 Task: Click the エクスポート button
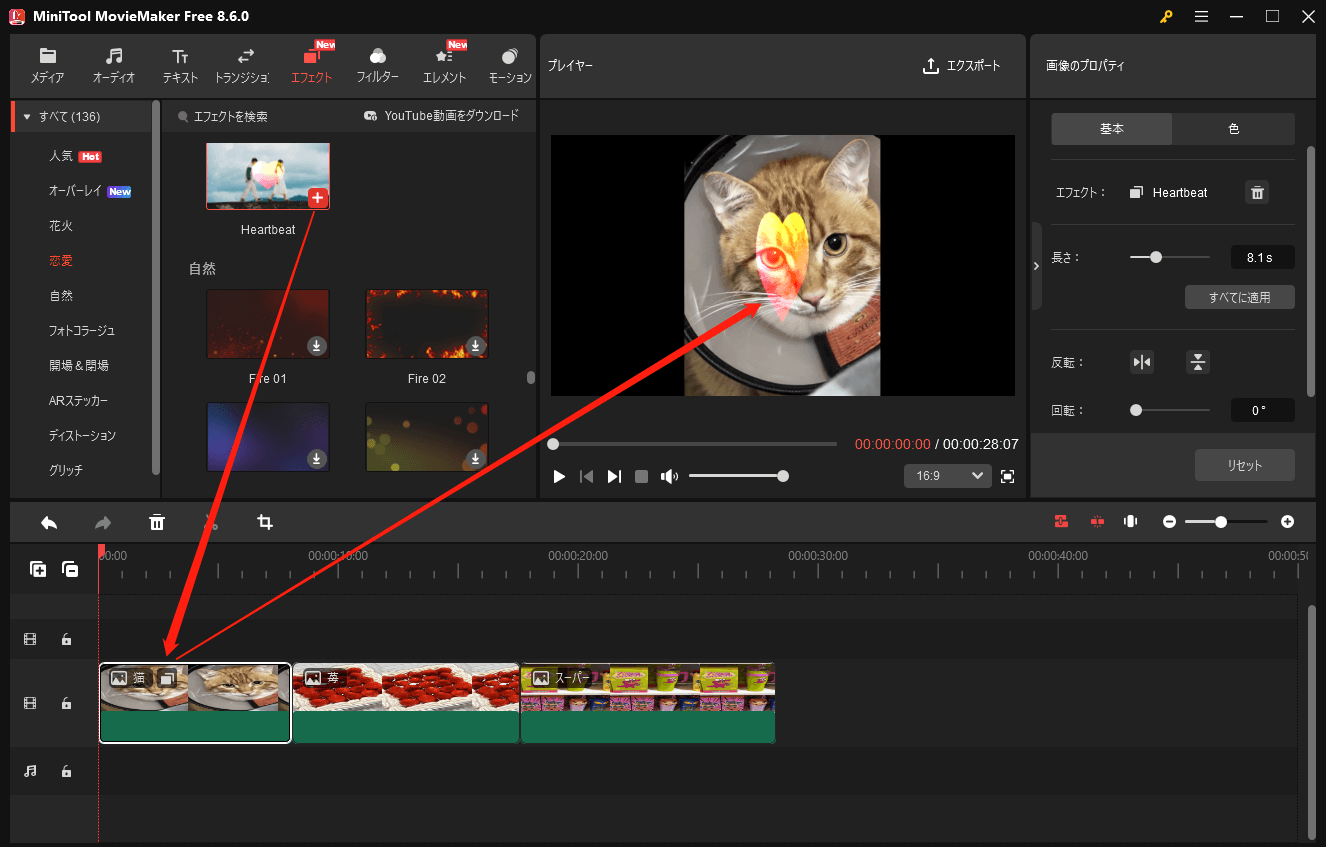962,66
